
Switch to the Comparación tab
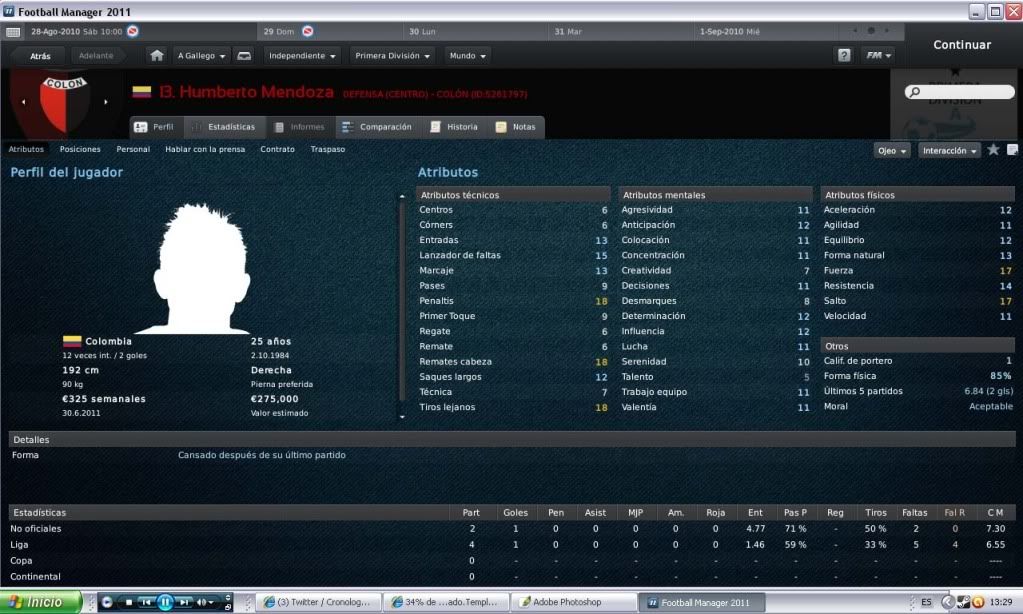[377, 127]
